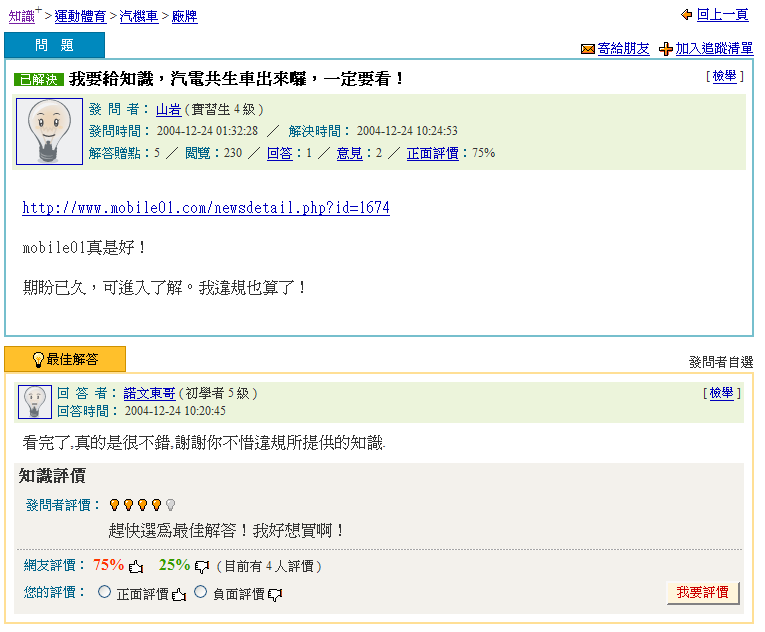The width and height of the screenshot is (765, 632).
Task: Click the 回答 count link
Action: tap(280, 153)
